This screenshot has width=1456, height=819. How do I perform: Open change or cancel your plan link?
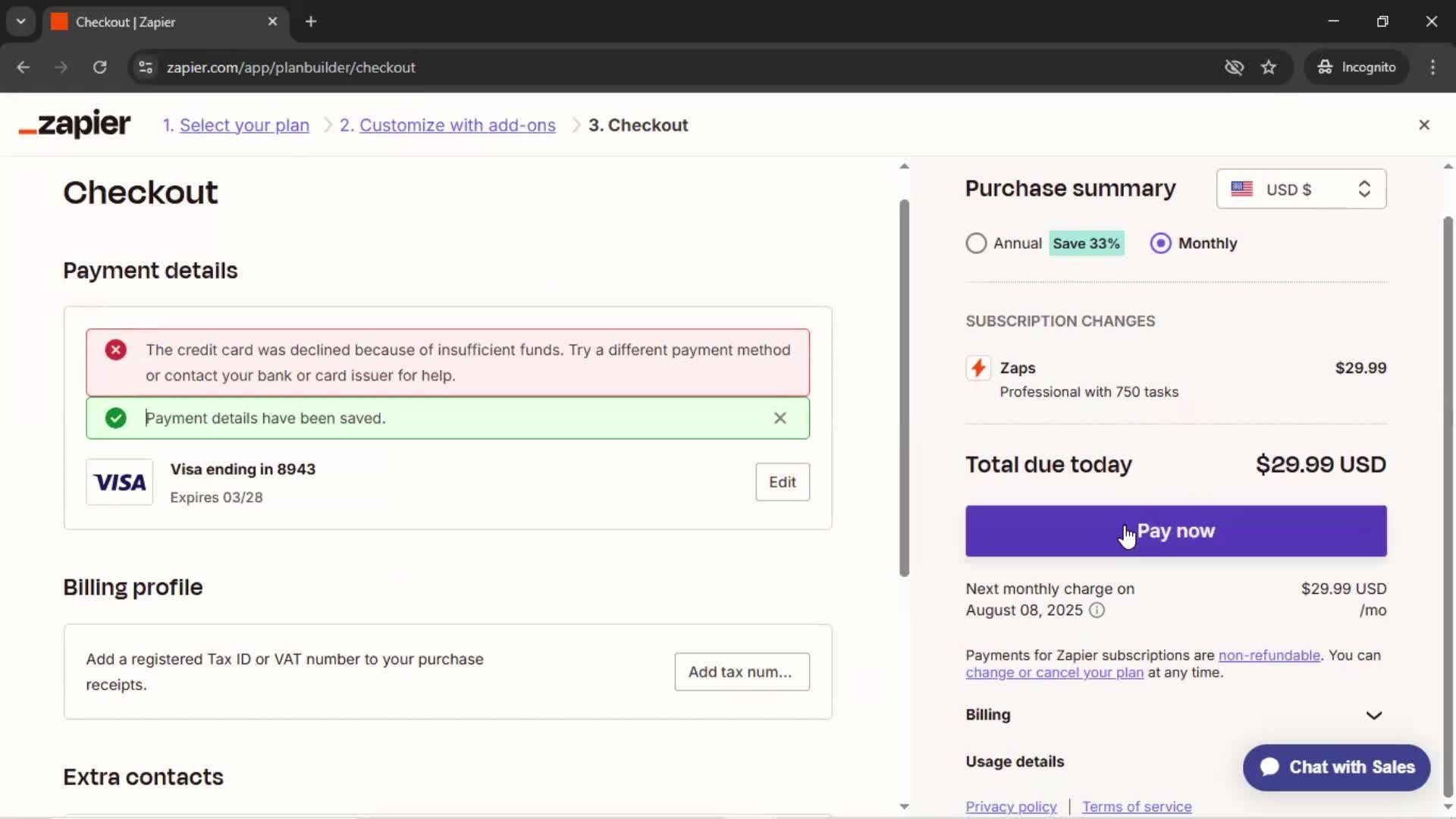tap(1054, 673)
